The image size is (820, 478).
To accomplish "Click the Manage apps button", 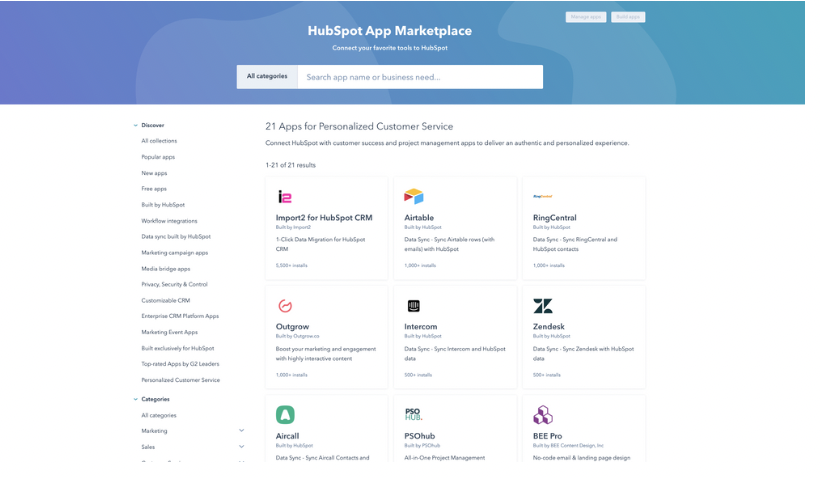I will coord(586,17).
